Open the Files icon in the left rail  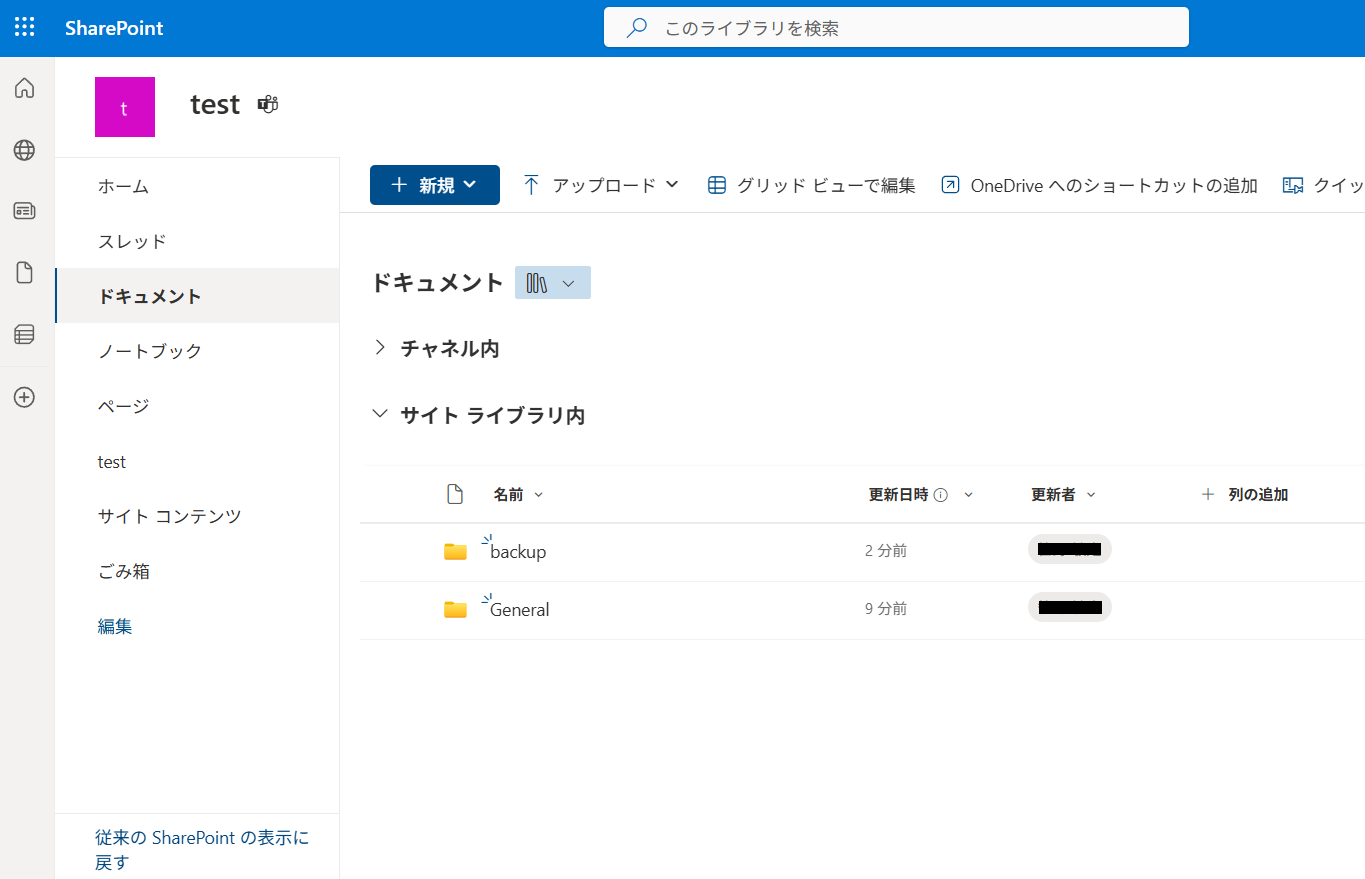point(23,272)
